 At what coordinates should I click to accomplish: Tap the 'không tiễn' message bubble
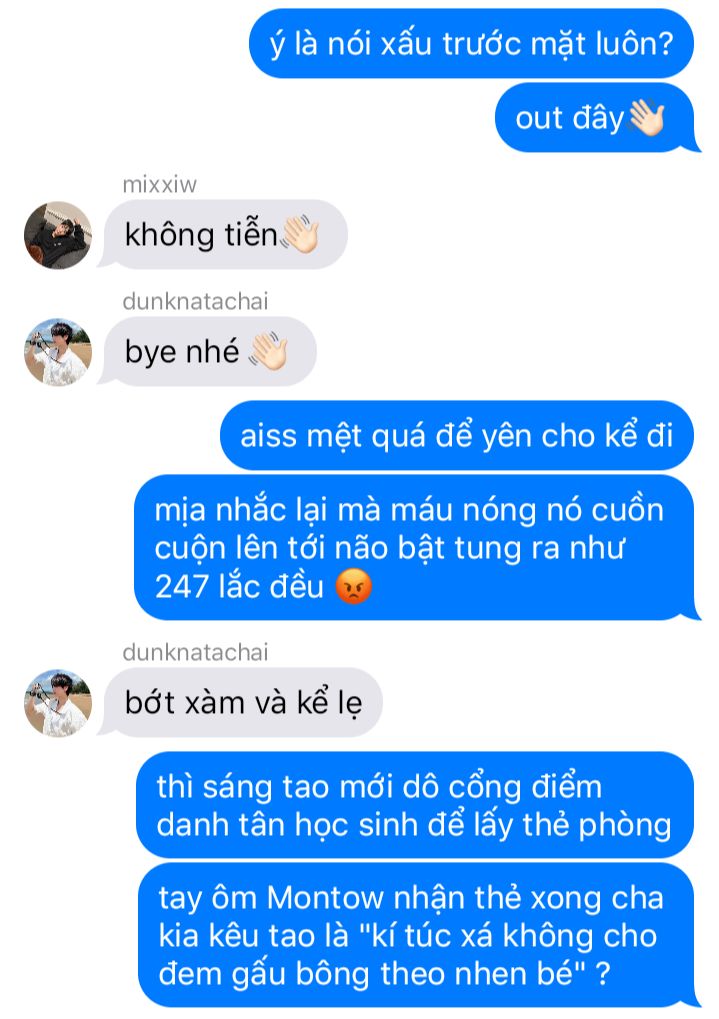click(226, 235)
